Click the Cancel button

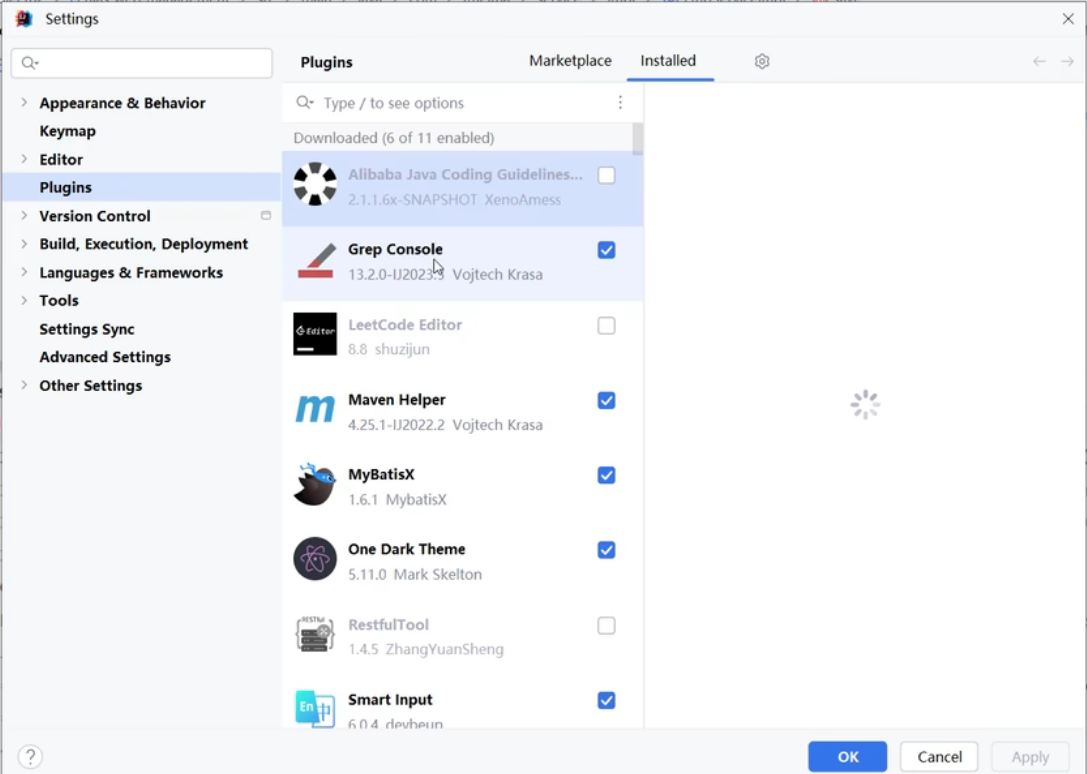939,757
